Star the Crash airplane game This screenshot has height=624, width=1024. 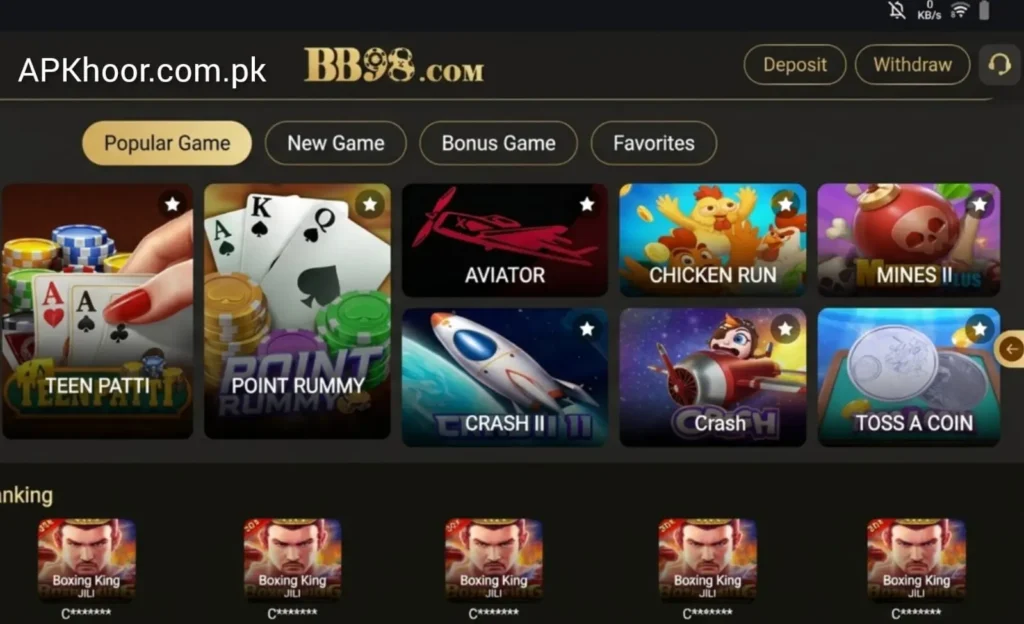point(785,329)
